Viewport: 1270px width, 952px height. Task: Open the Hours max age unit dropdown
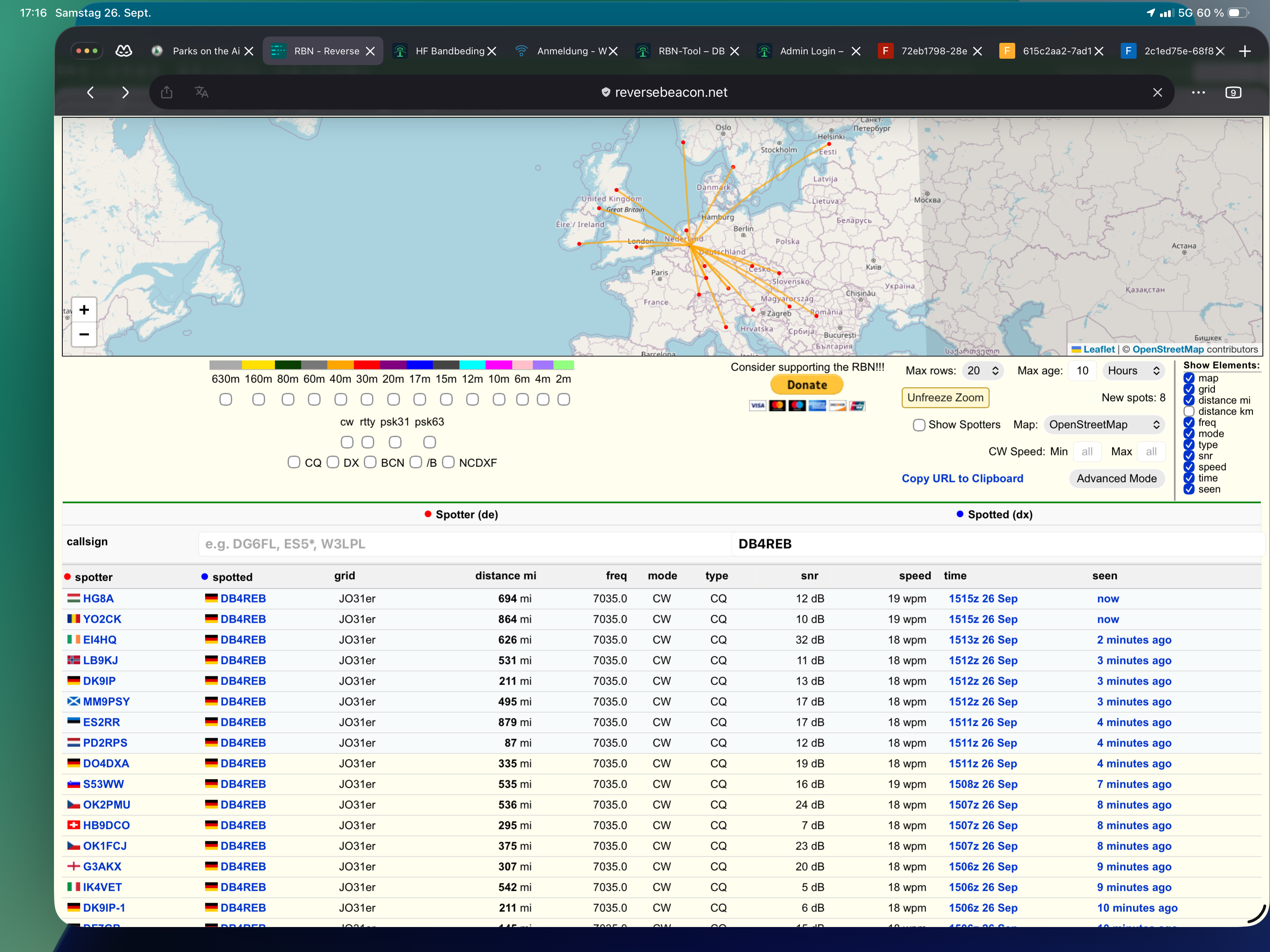1133,371
